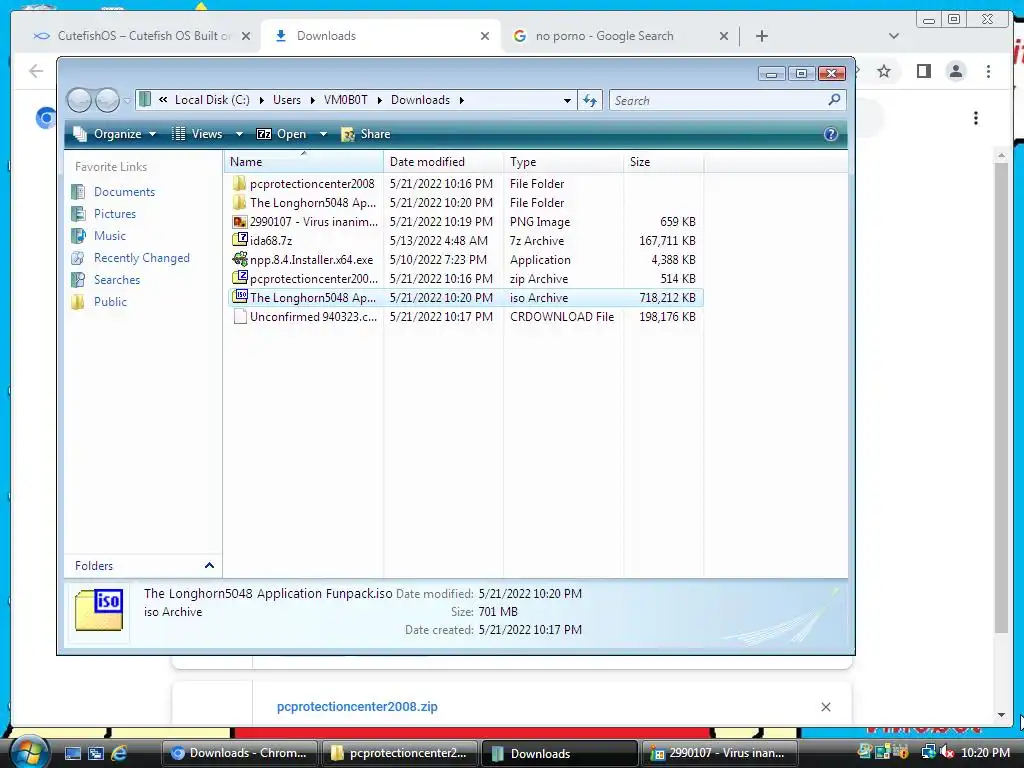
Task: Click the Explorer back navigation button
Action: point(80,100)
